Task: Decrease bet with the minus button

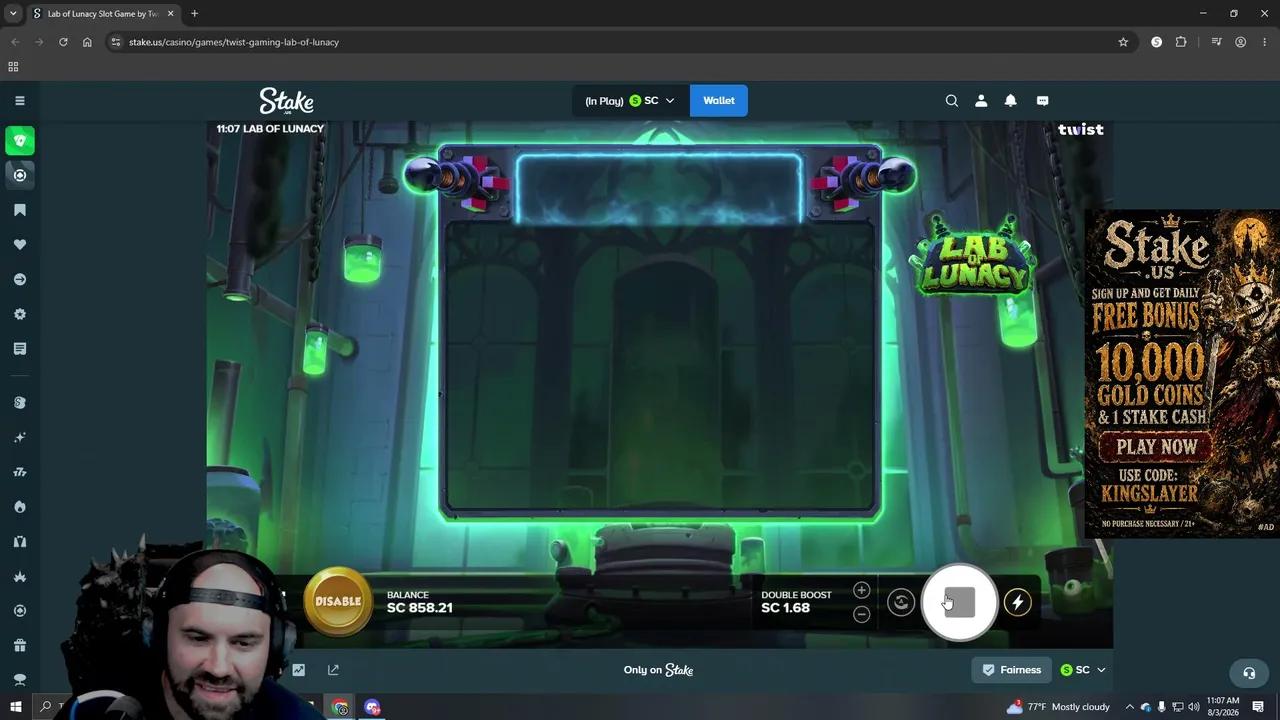Action: click(861, 614)
